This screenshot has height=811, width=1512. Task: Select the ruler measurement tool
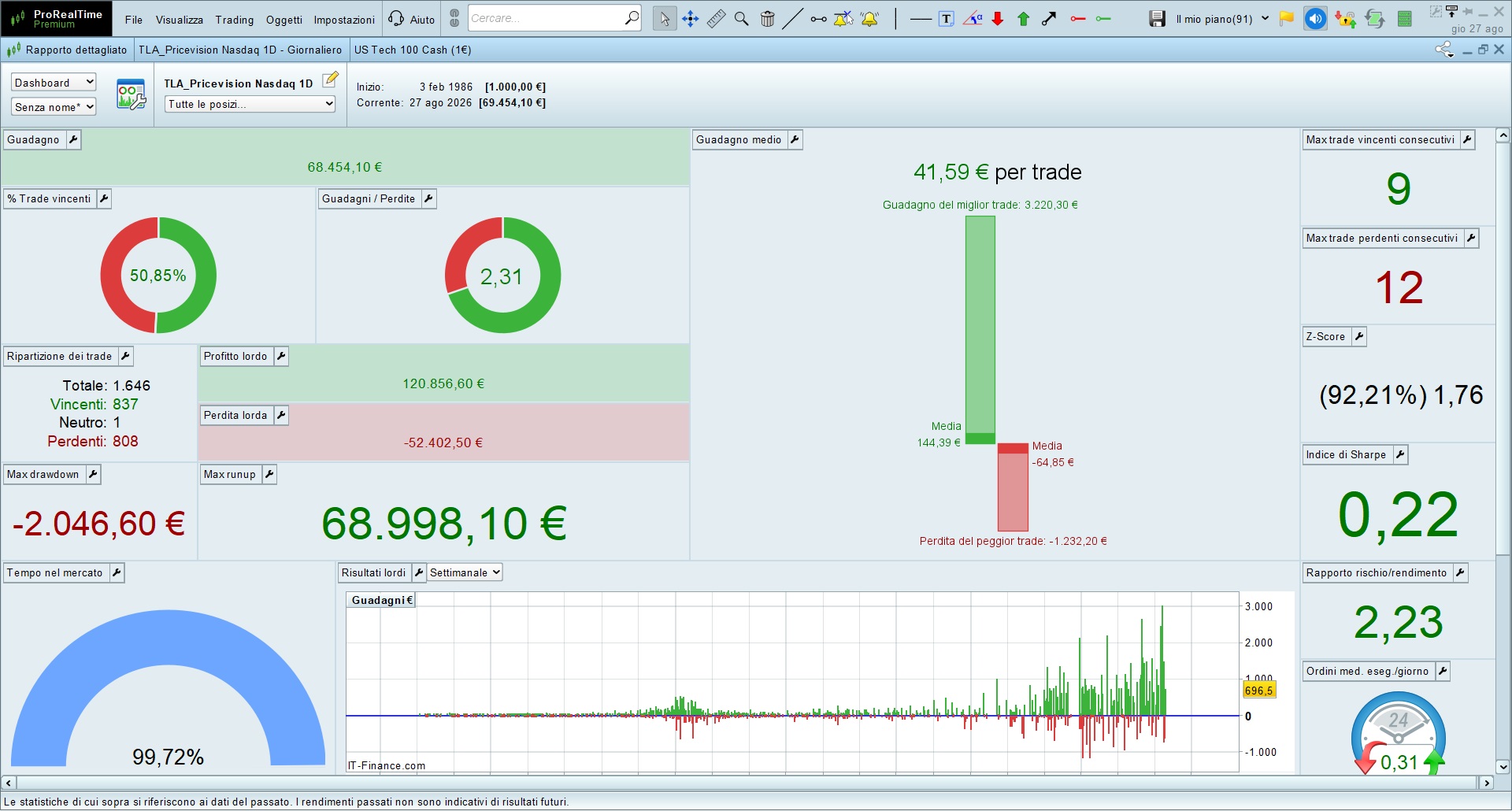point(716,19)
